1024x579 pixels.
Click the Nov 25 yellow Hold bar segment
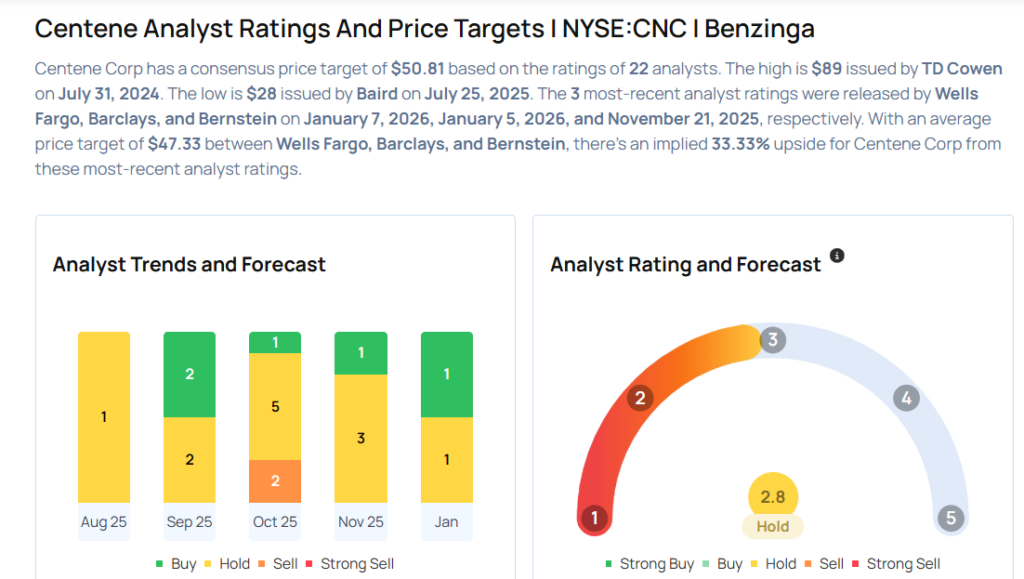tap(361, 438)
